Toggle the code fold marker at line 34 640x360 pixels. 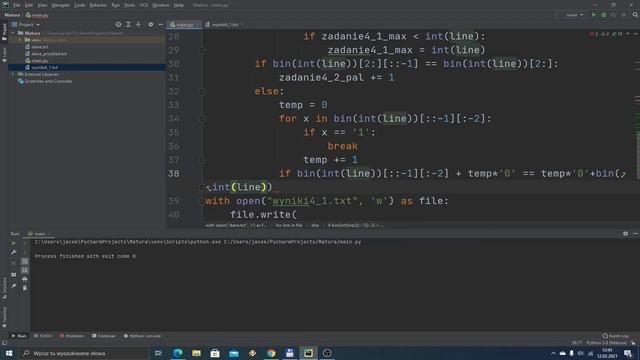(x=202, y=119)
